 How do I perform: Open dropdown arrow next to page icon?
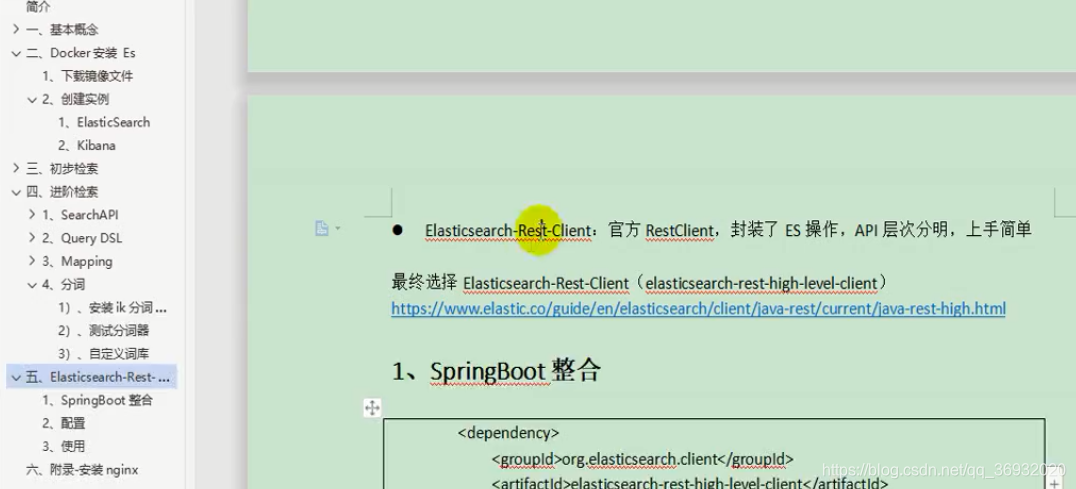pos(338,228)
